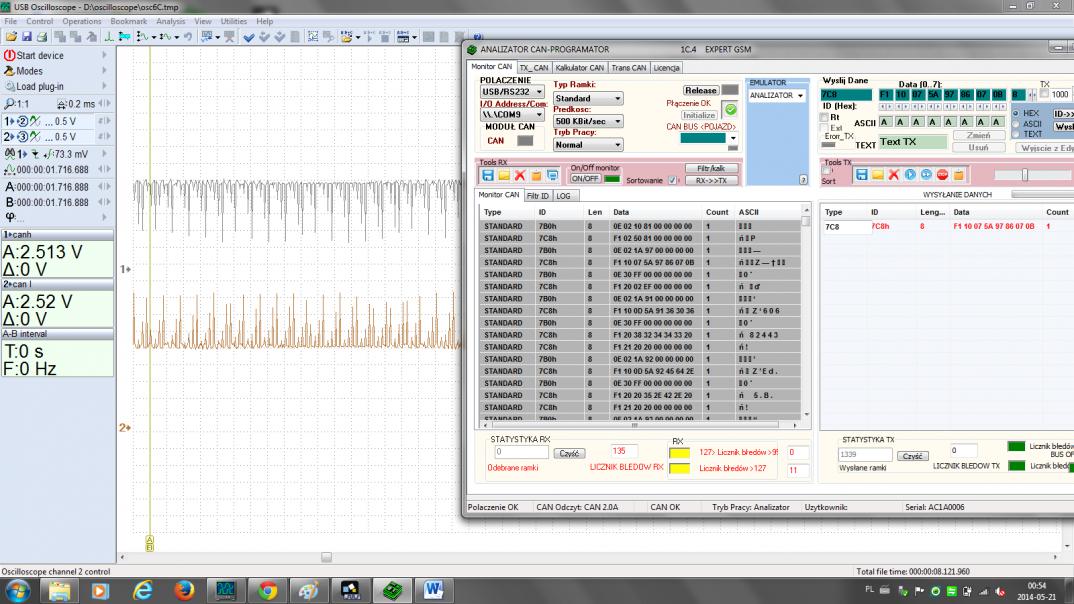Click the red stop icon in Tools TX
The width and height of the screenshot is (1074, 604).
click(x=941, y=175)
